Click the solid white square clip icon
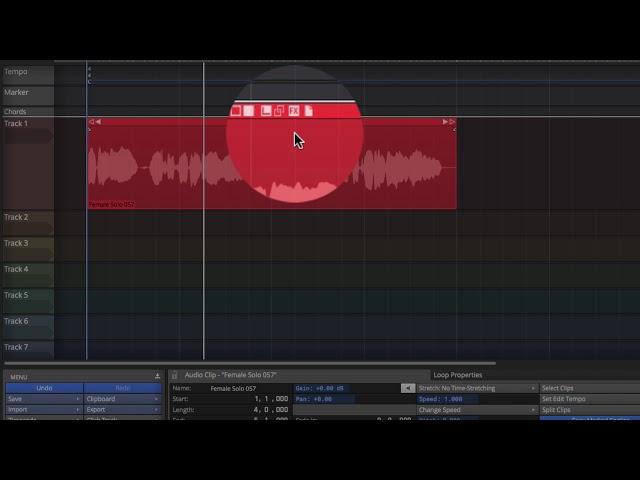 click(x=249, y=111)
